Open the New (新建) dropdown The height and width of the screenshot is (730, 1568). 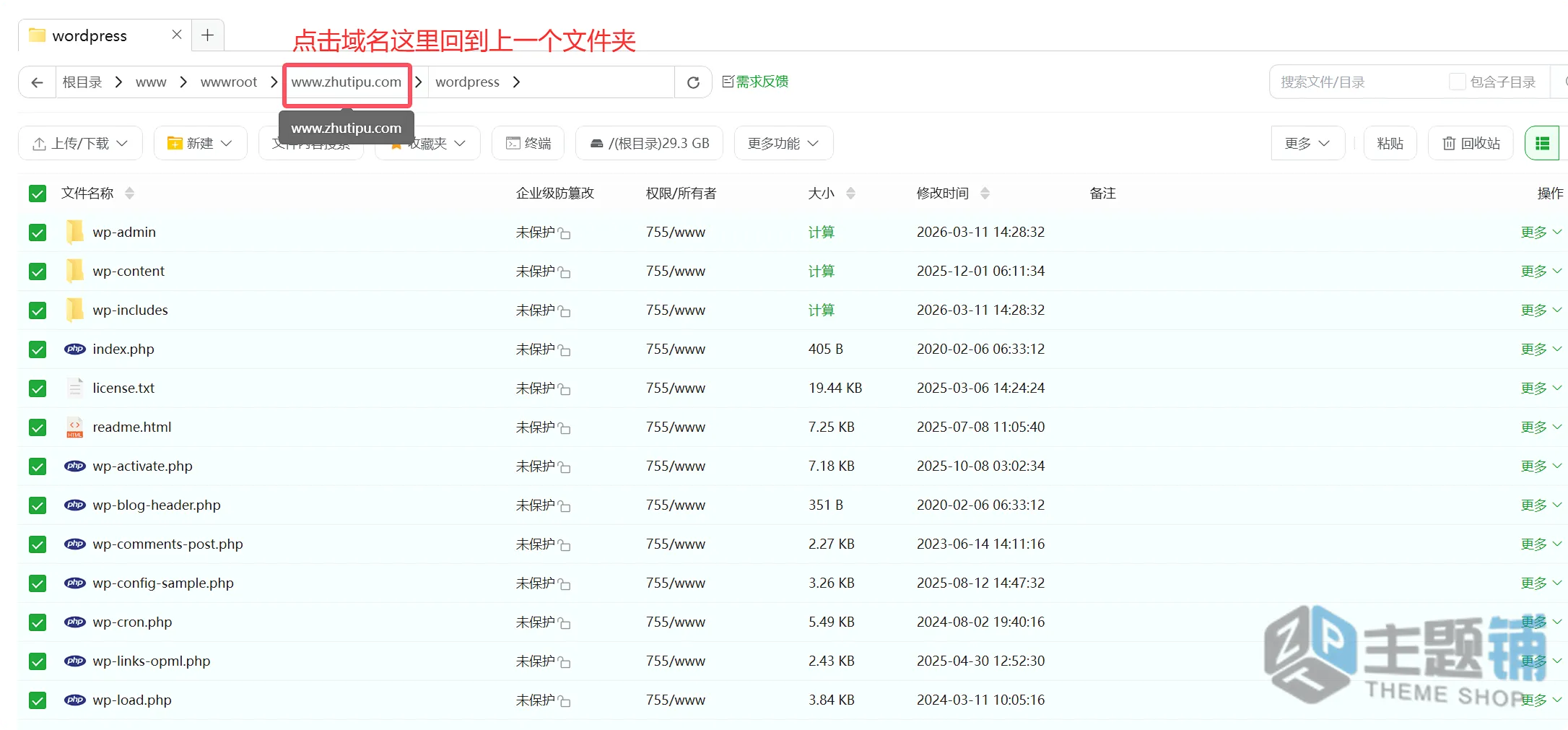(200, 143)
